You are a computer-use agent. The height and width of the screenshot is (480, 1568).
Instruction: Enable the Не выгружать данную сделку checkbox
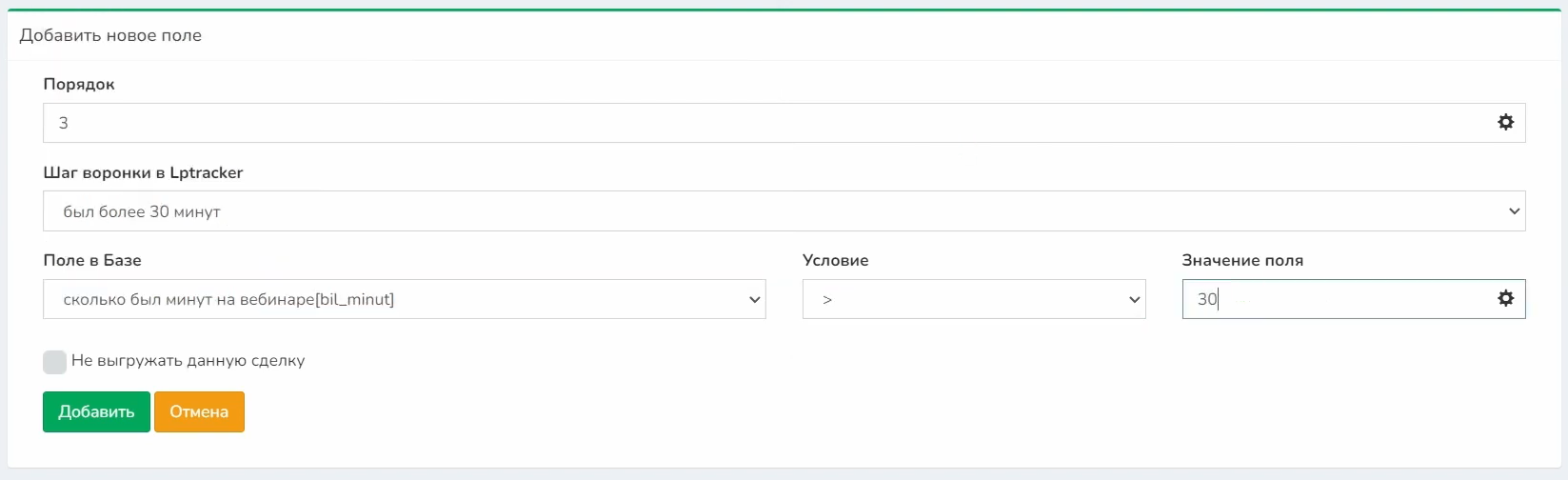pos(54,362)
